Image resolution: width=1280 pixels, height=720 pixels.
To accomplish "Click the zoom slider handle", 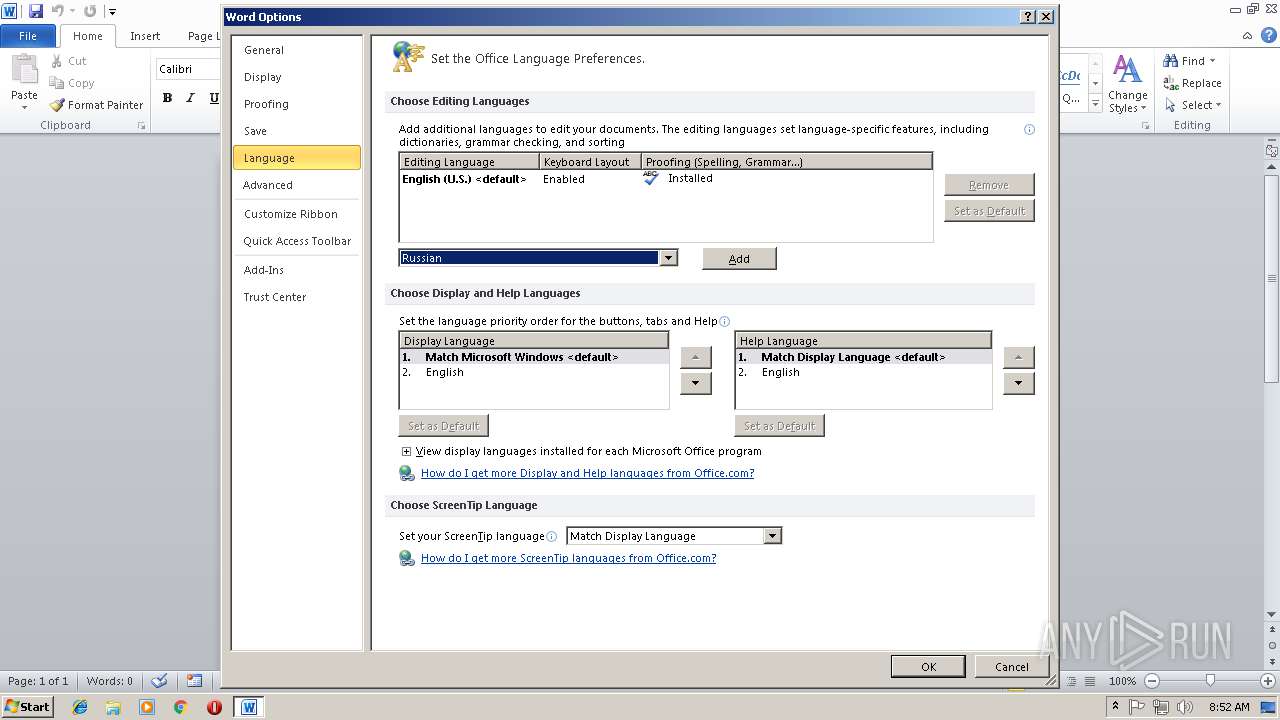I will (x=1210, y=681).
